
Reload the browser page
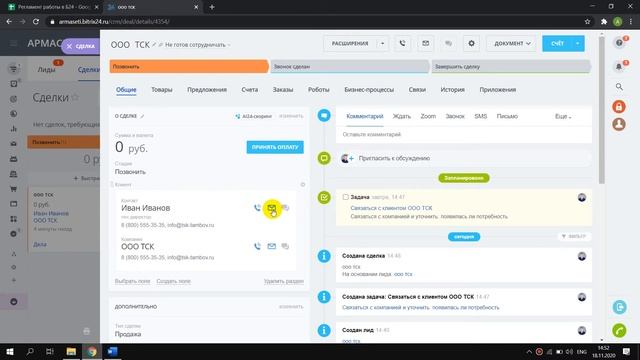point(36,22)
